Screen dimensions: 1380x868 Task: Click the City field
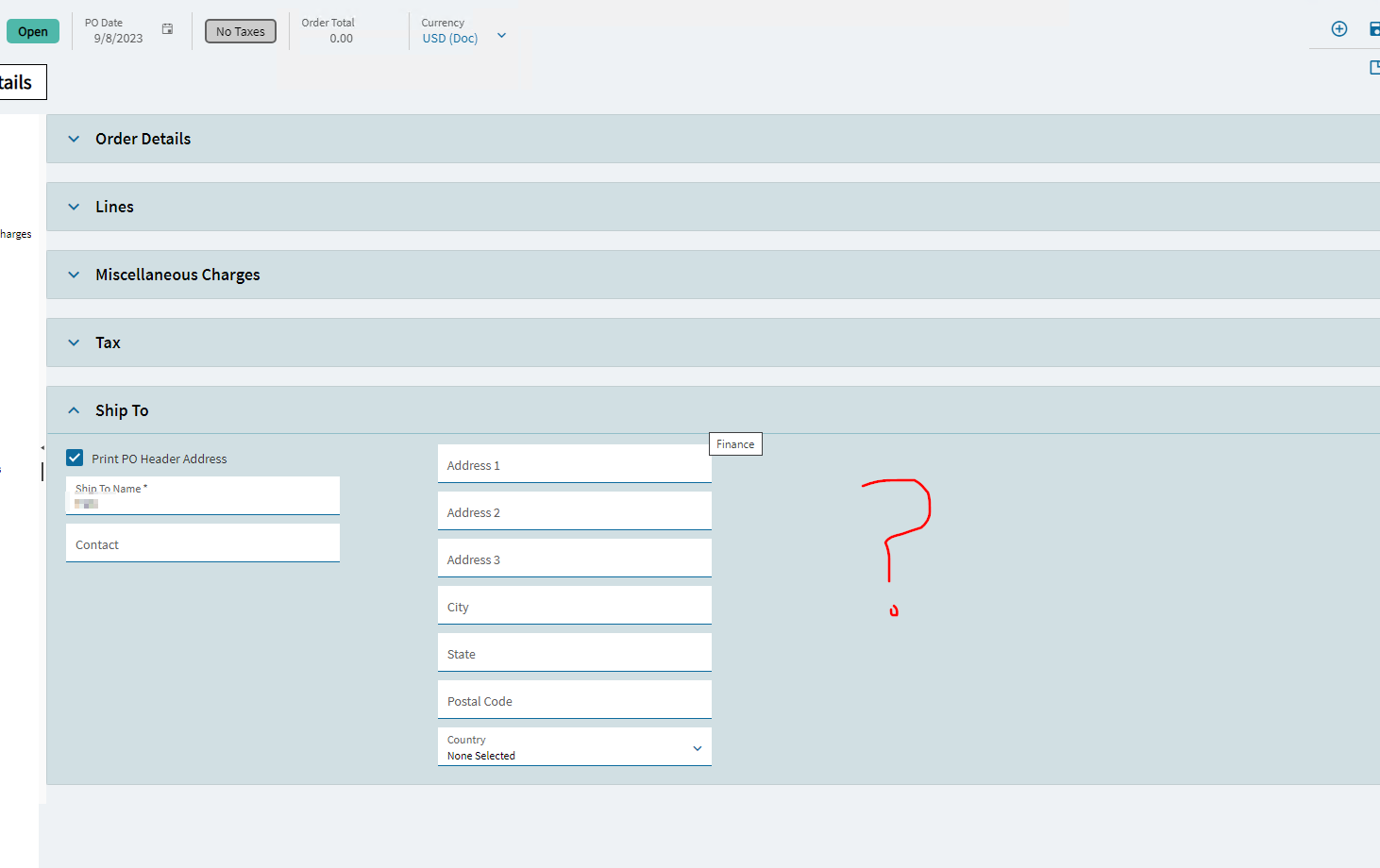[x=575, y=606]
